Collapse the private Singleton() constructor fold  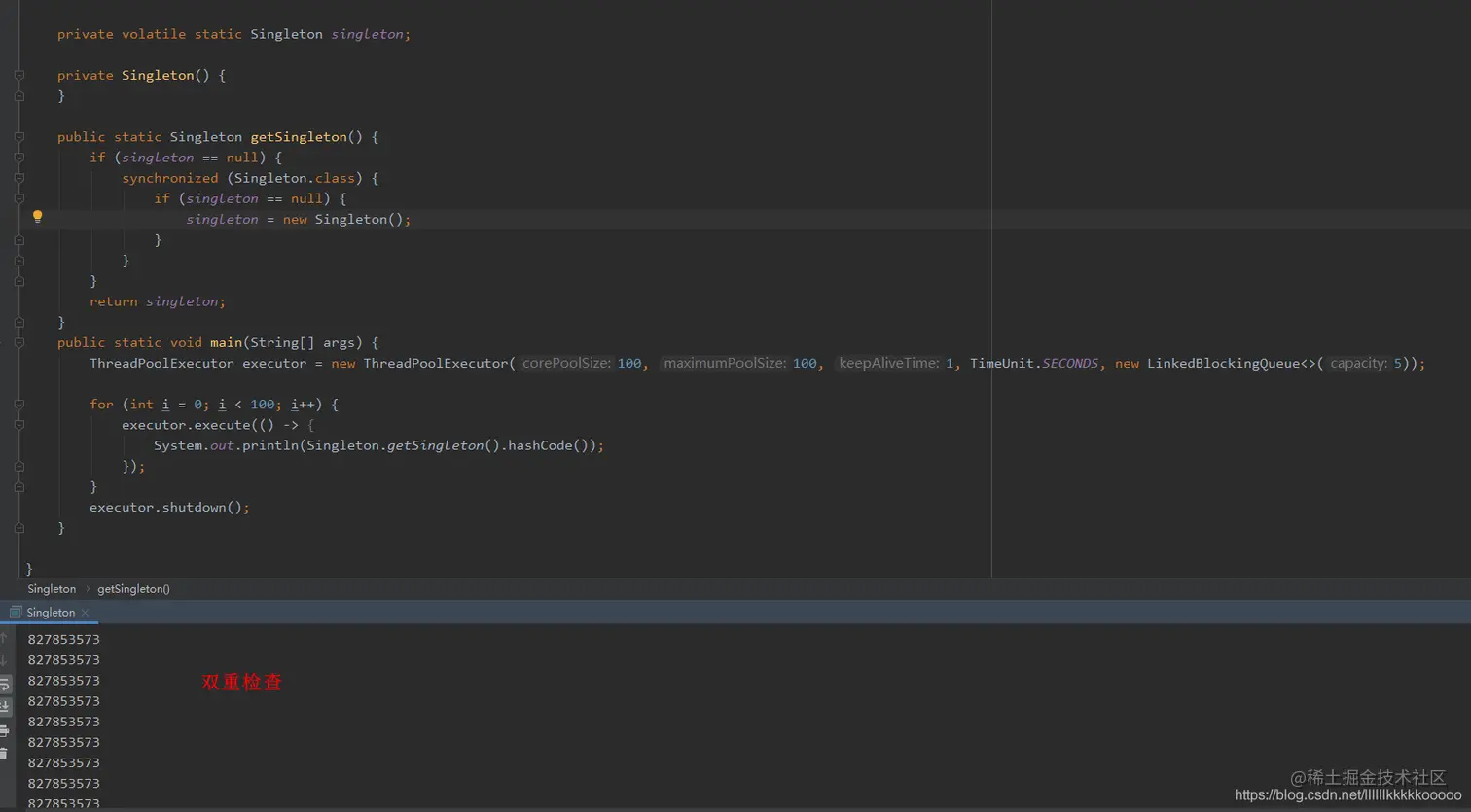point(18,75)
